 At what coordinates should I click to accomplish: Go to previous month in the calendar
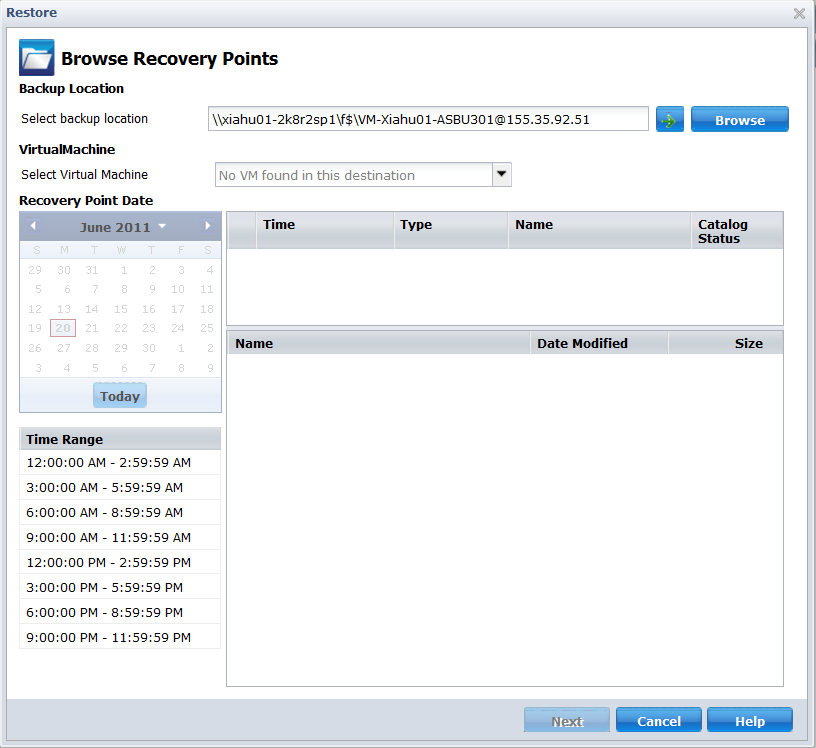(33, 226)
